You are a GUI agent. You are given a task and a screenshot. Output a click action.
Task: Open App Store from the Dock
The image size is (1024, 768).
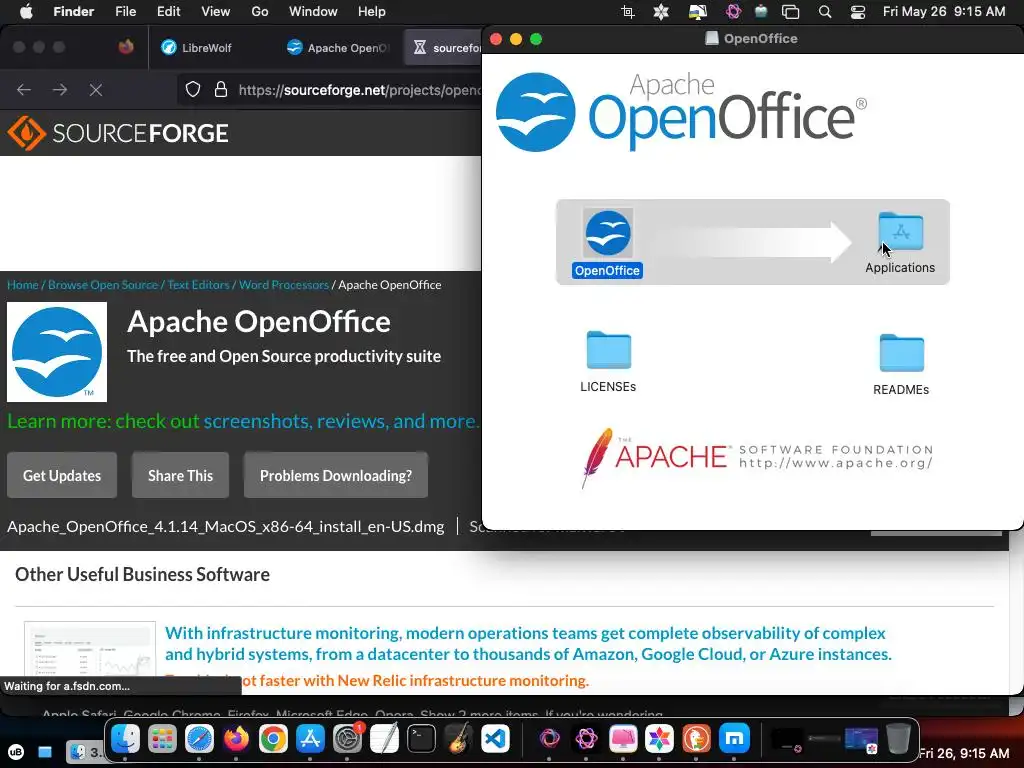(x=310, y=739)
